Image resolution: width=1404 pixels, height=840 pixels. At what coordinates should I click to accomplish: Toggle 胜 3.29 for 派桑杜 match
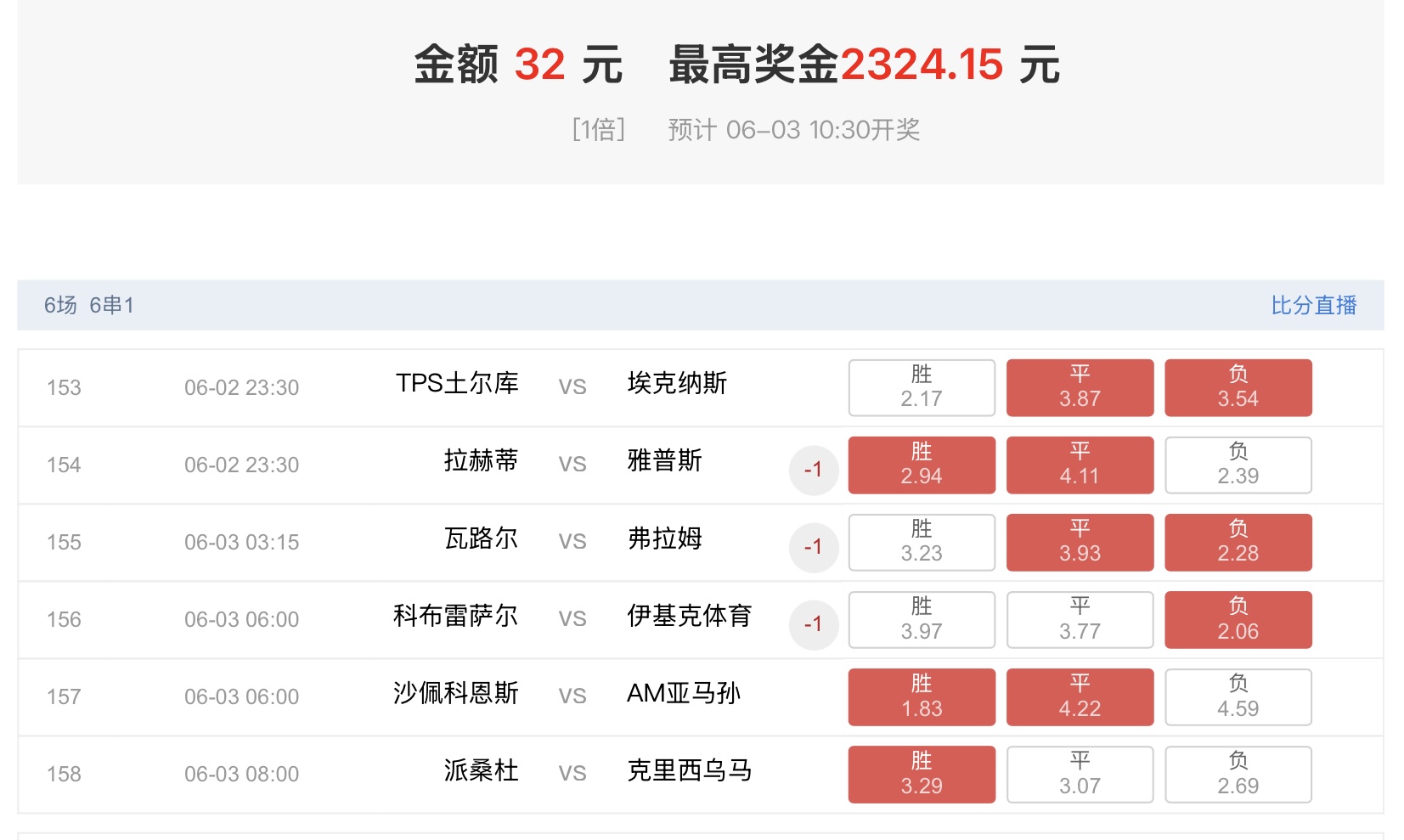(x=922, y=774)
